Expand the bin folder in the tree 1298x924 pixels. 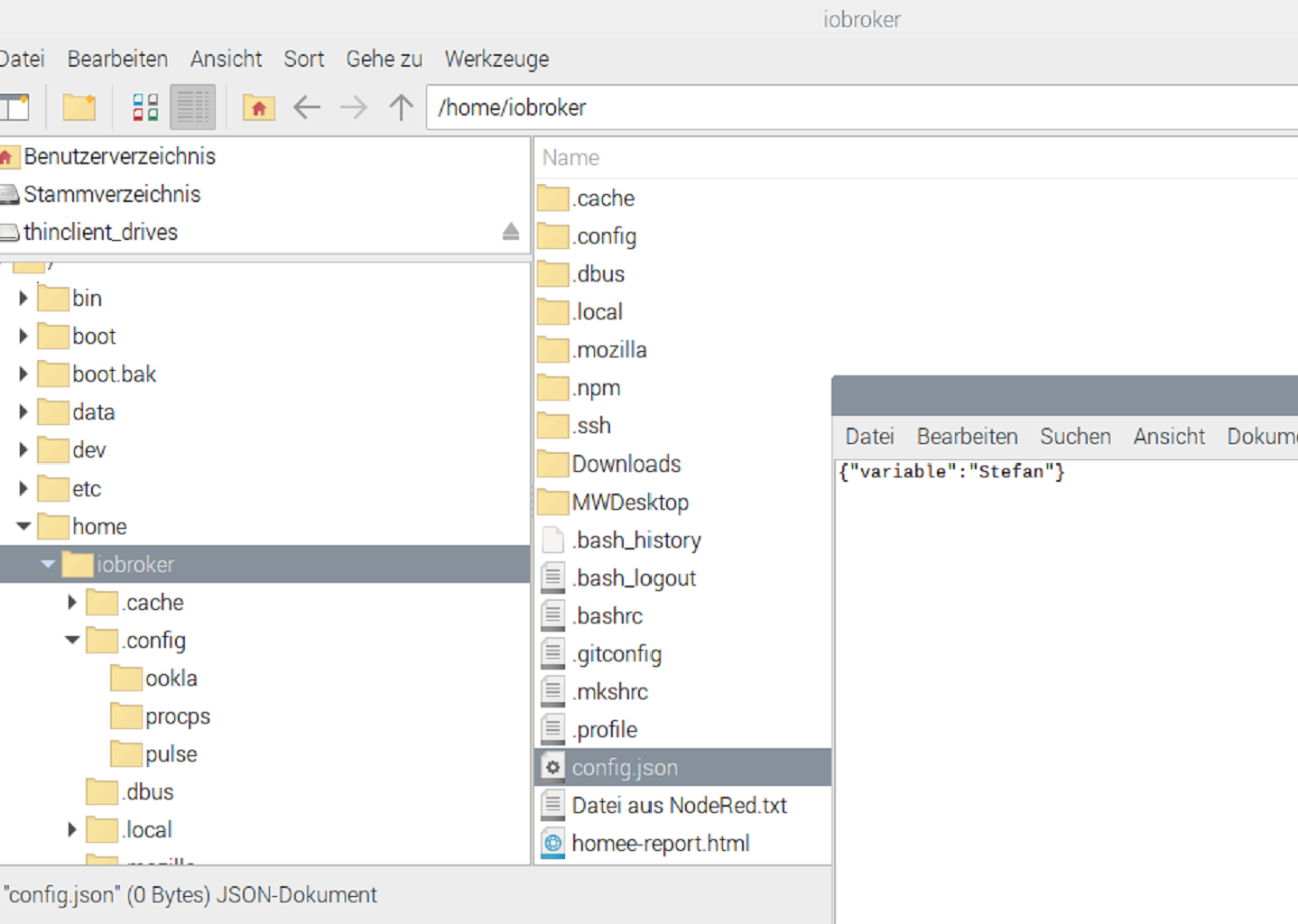click(23, 298)
